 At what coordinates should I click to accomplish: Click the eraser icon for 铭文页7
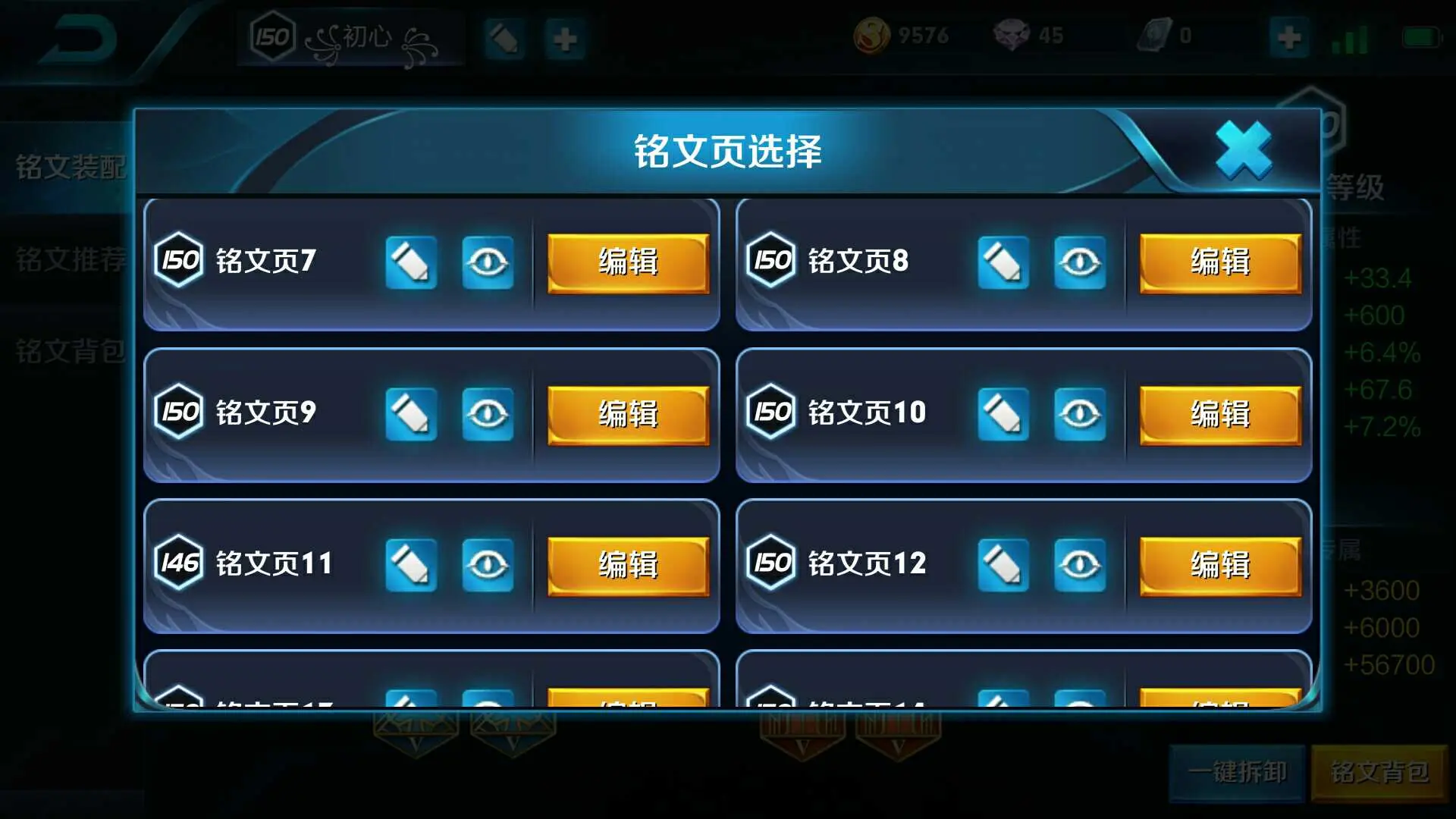[411, 262]
